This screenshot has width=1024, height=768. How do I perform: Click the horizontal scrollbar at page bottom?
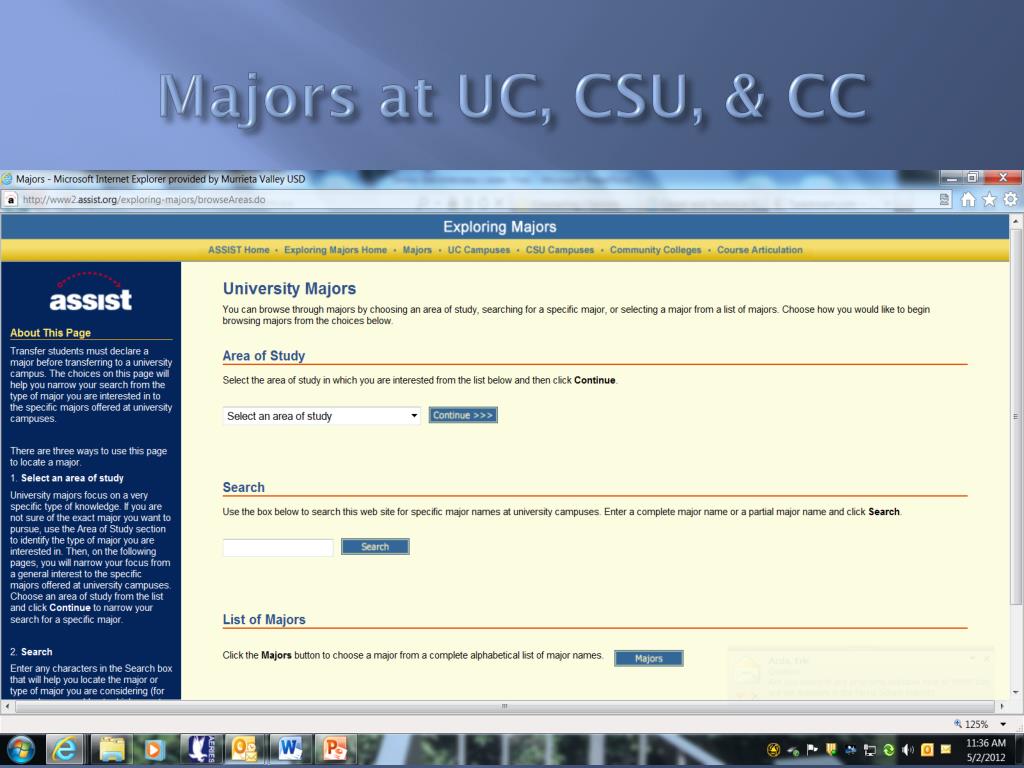pyautogui.click(x=504, y=707)
